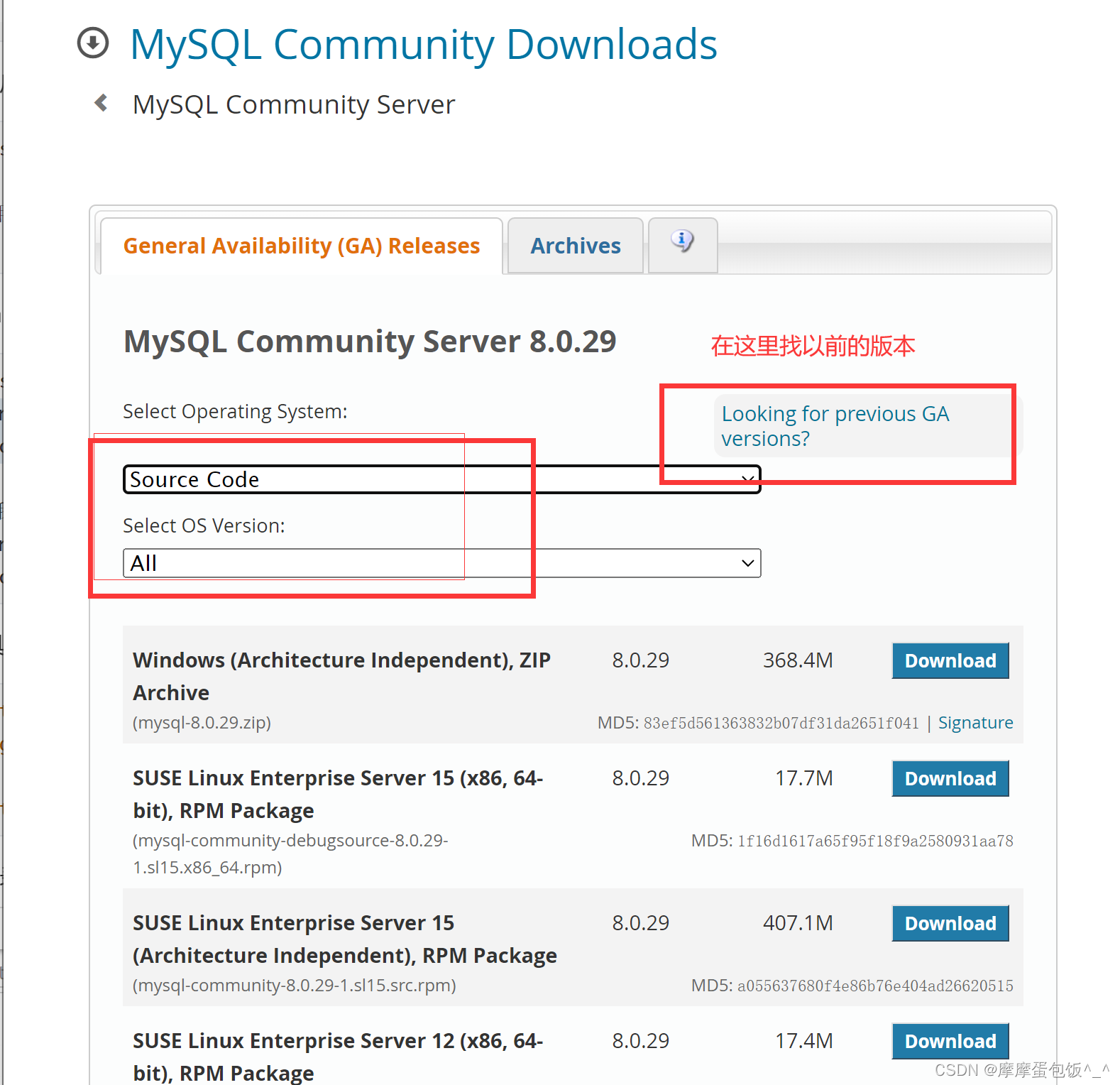This screenshot has width=1120, height=1085.
Task: Click the Select OS Version label
Action: point(204,526)
